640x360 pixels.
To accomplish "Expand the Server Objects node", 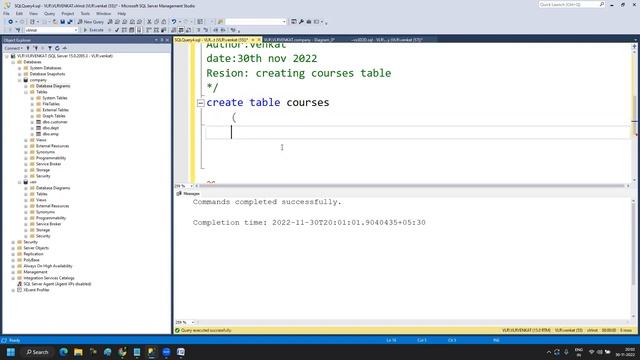I will pyautogui.click(x=13, y=248).
